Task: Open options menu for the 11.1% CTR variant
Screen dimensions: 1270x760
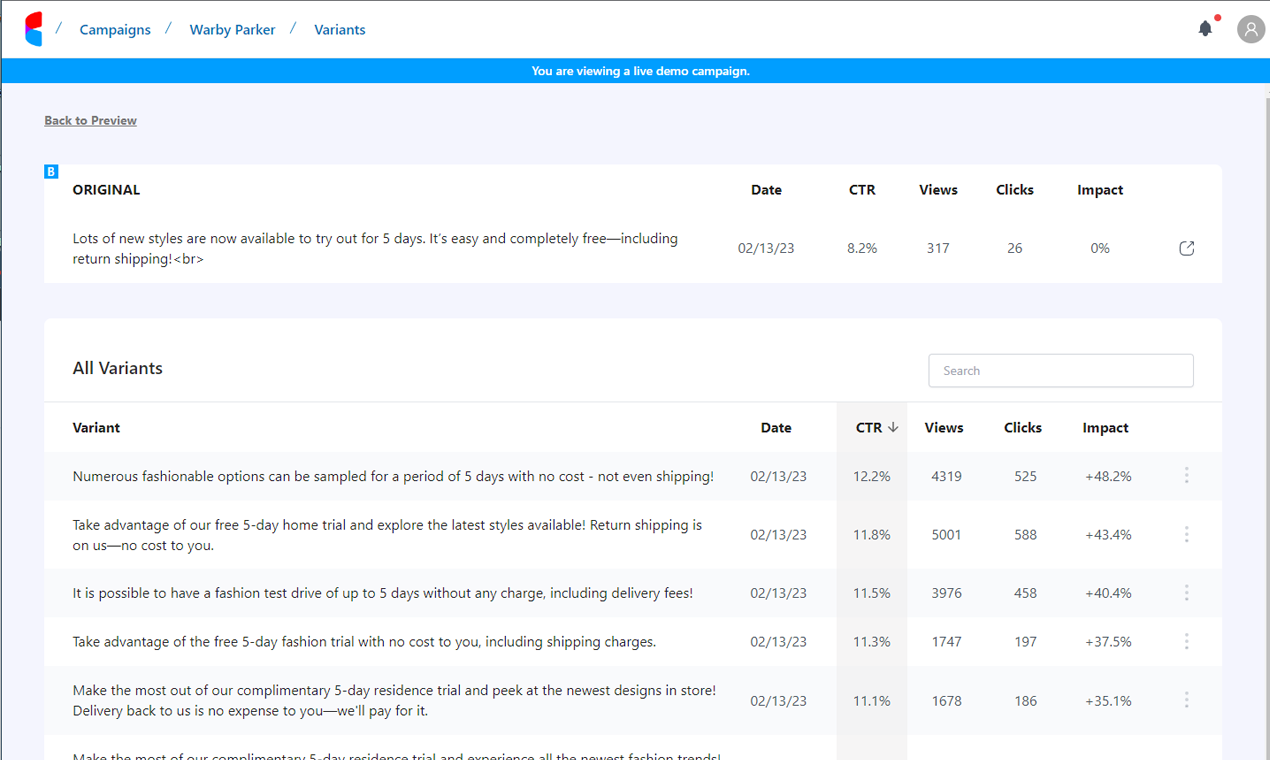Action: click(1186, 700)
